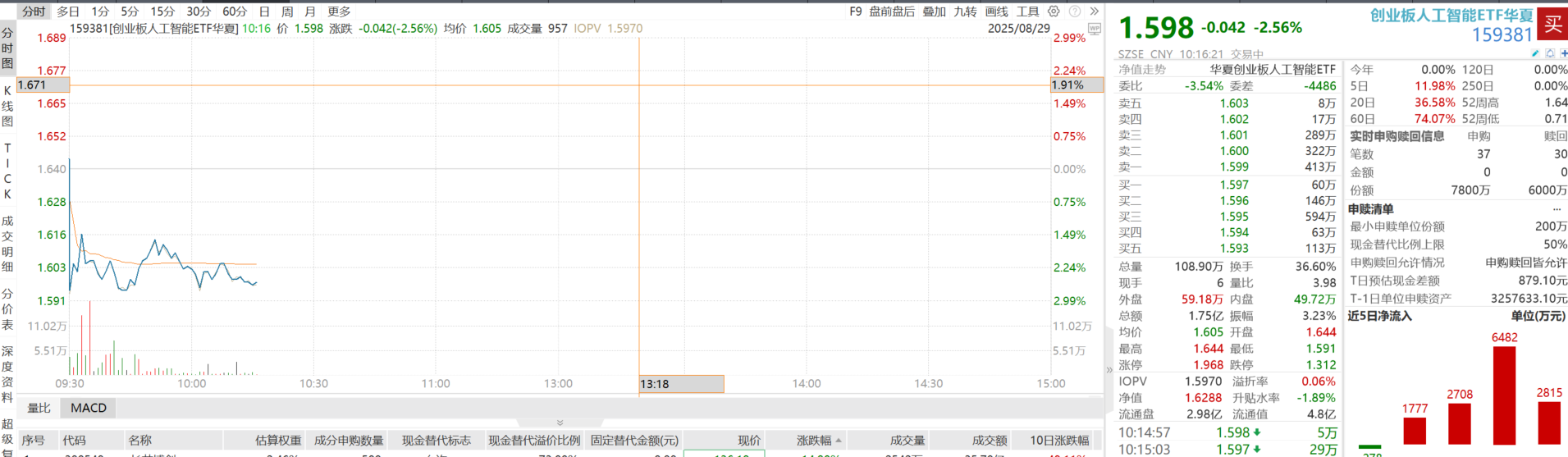Switch chart to 5分 period
This screenshot has height=457, width=1568.
point(130,11)
